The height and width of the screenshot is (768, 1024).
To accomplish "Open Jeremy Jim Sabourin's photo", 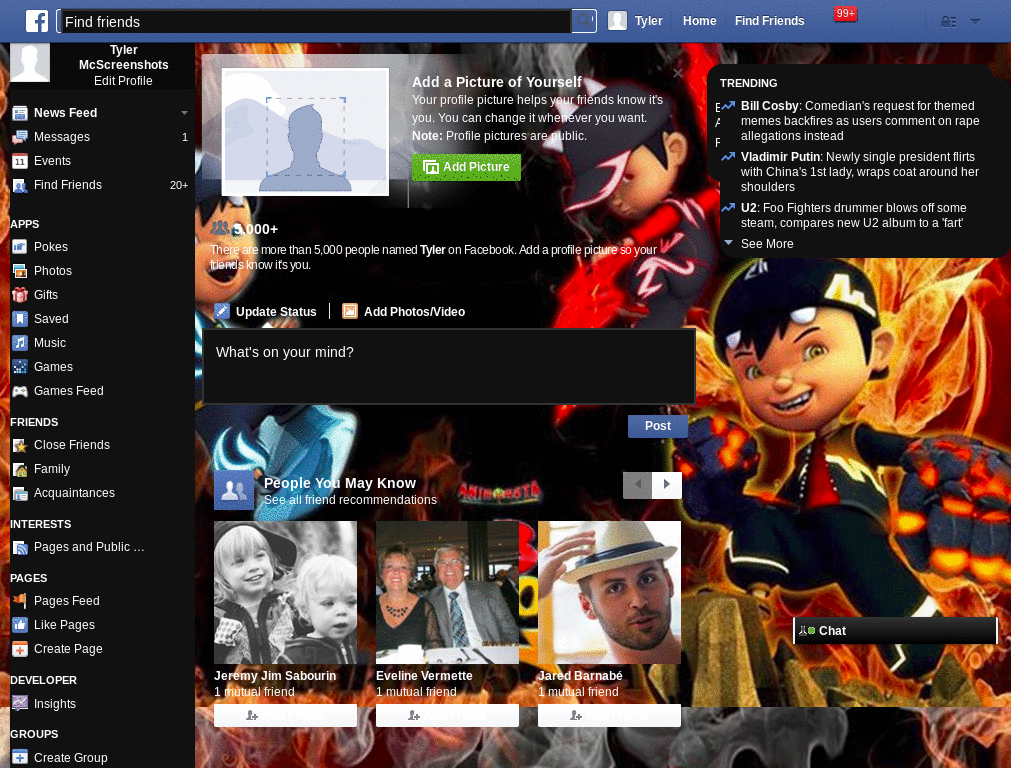I will click(x=285, y=592).
